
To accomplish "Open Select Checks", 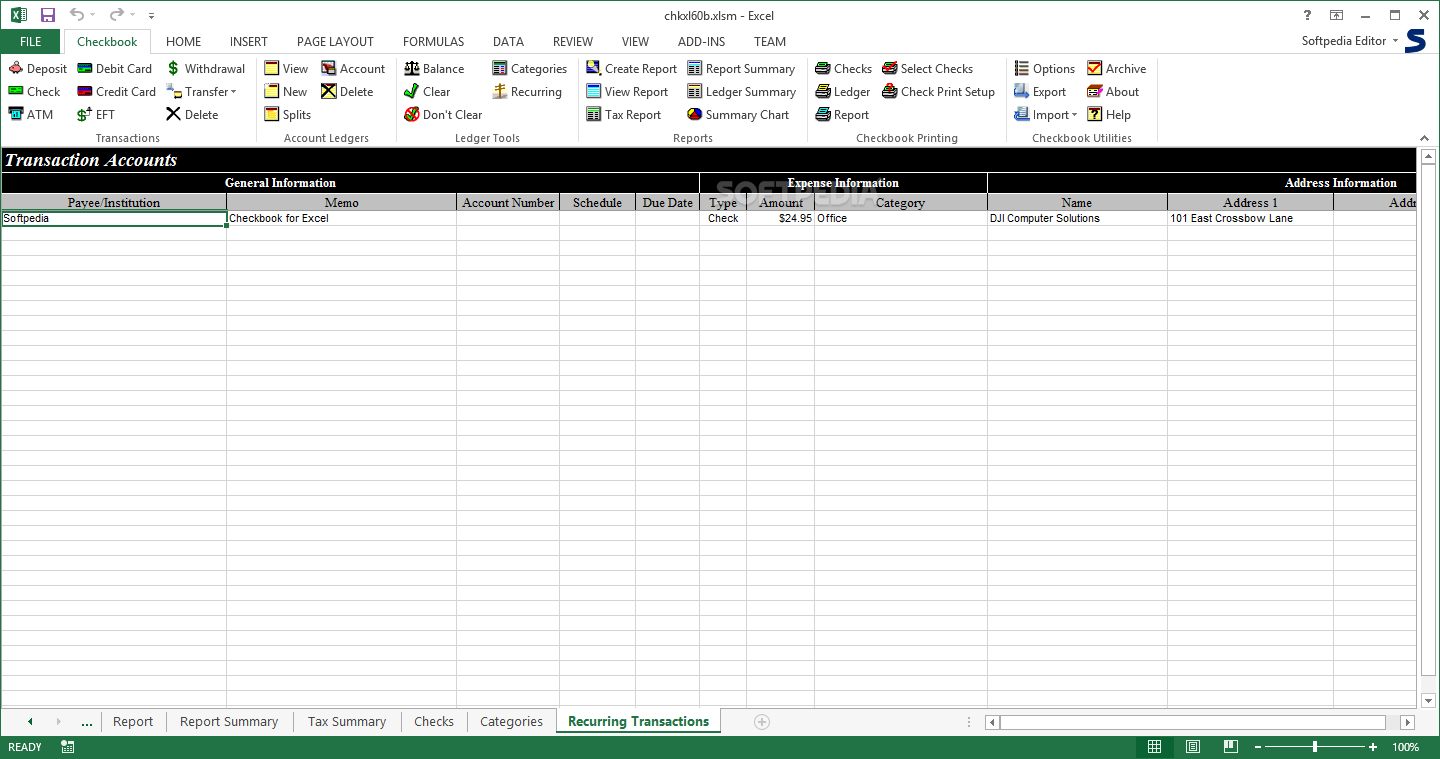I will (x=927, y=69).
